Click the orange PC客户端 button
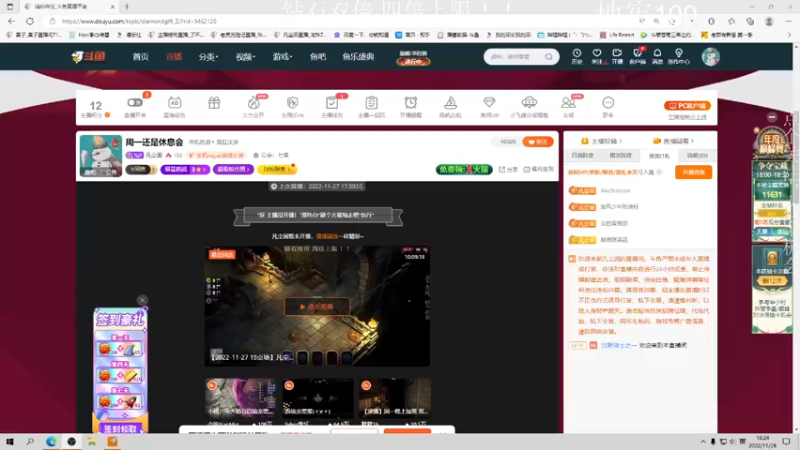This screenshot has height=450, width=800. (x=687, y=106)
